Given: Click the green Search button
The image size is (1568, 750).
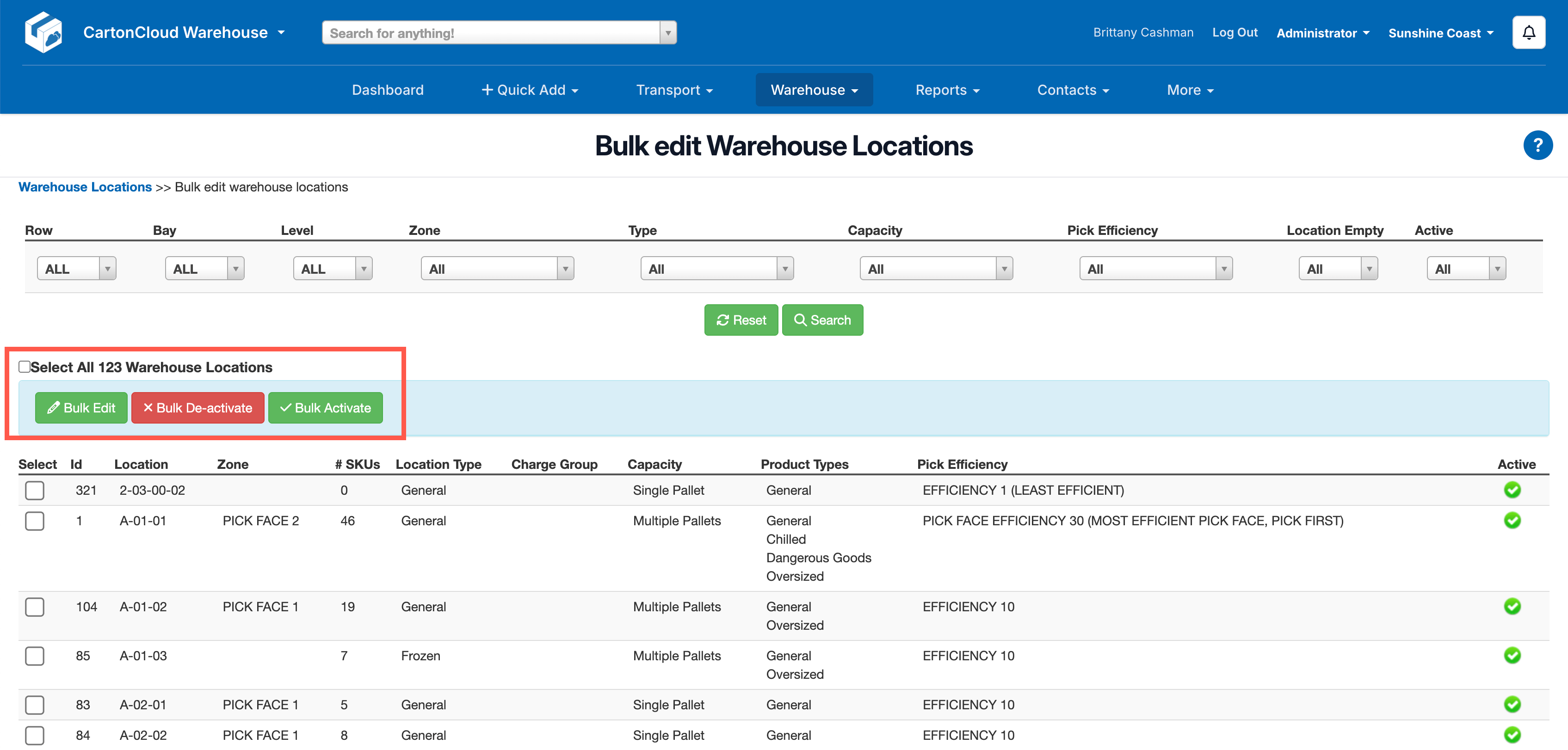Looking at the screenshot, I should (822, 320).
